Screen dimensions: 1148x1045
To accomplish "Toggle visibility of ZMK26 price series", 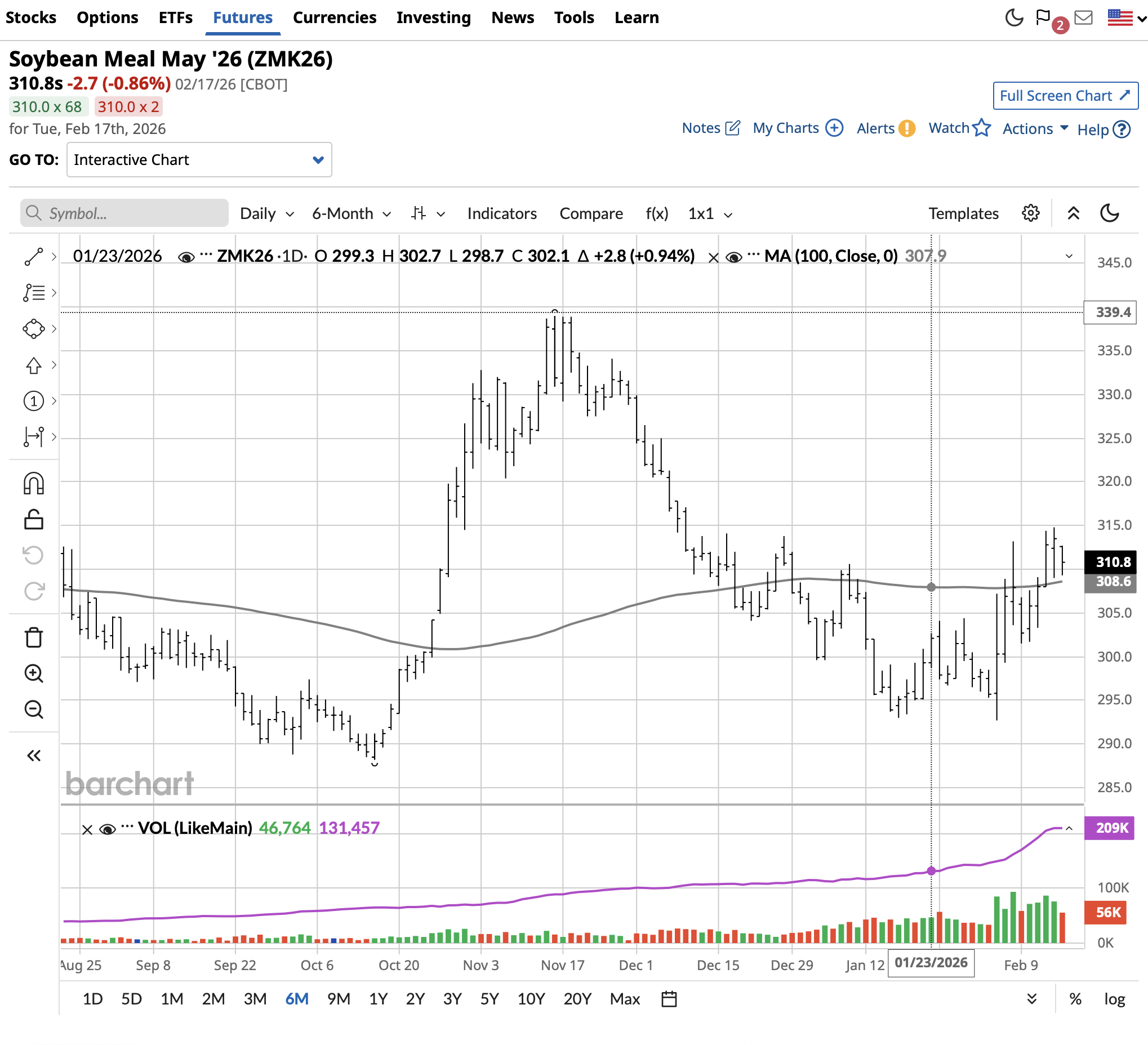I will (x=186, y=257).
